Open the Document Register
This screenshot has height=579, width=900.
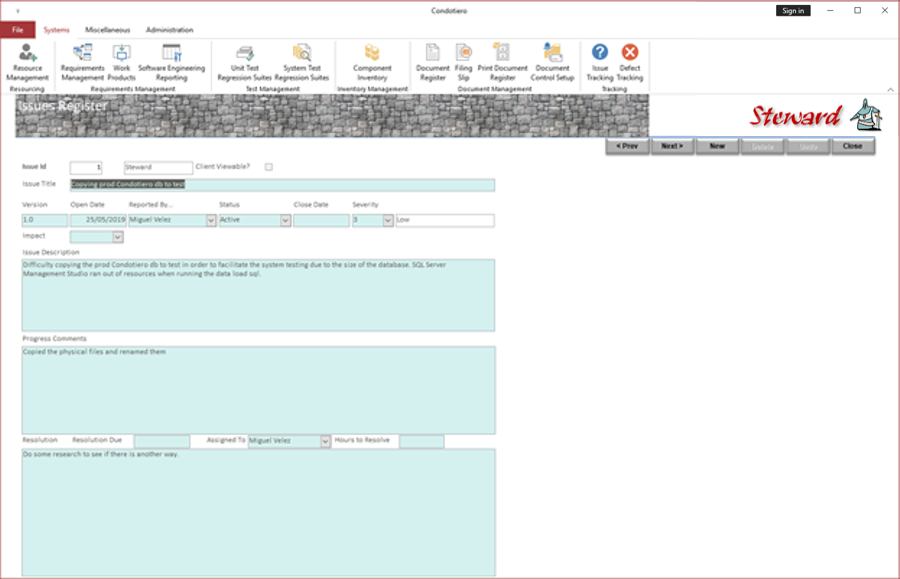[x=432, y=62]
